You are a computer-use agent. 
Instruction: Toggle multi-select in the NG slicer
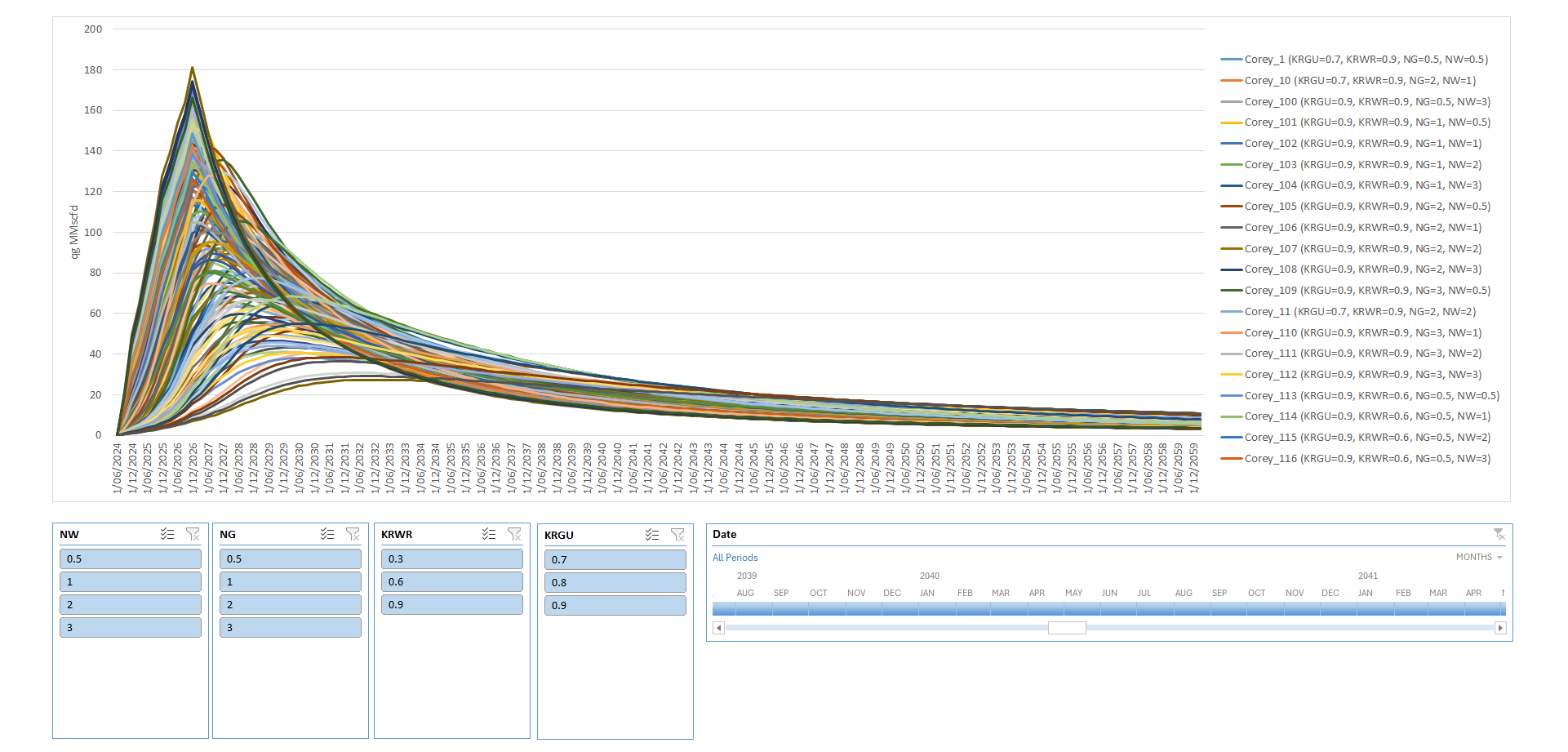(x=327, y=534)
